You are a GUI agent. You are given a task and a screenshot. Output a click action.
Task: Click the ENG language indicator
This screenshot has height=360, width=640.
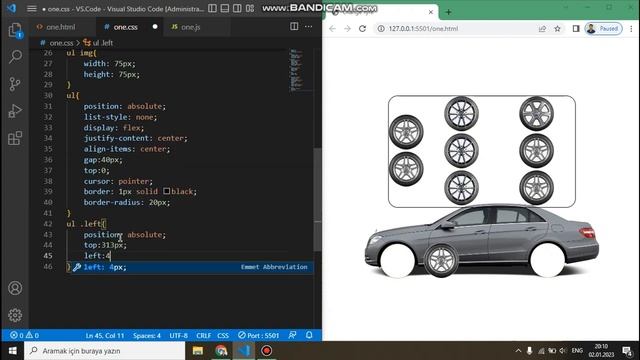(x=577, y=351)
